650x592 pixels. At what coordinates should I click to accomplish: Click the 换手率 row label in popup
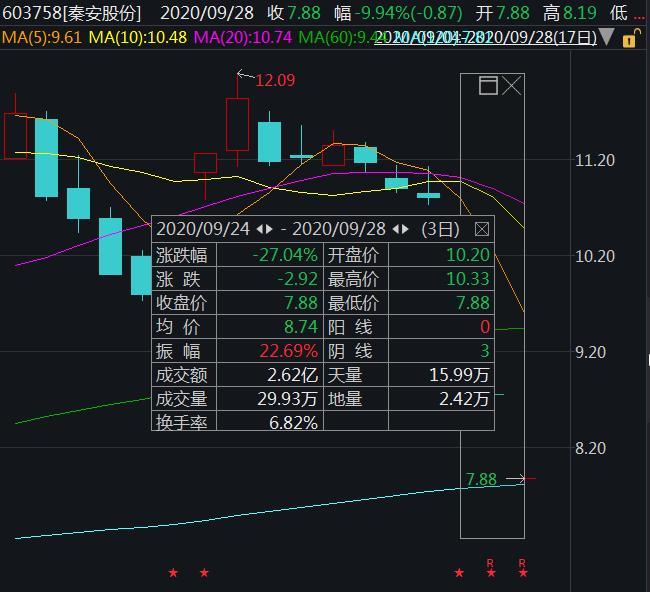tap(182, 422)
